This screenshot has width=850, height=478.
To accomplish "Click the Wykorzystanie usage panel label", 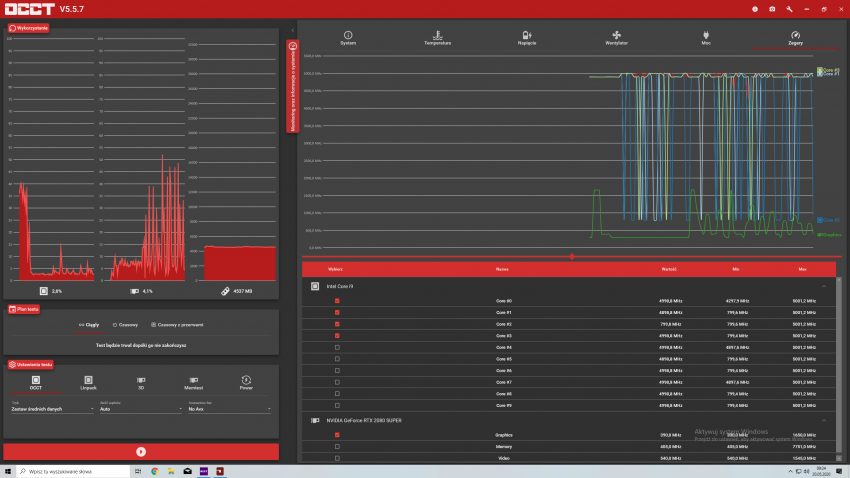I will [x=28, y=28].
